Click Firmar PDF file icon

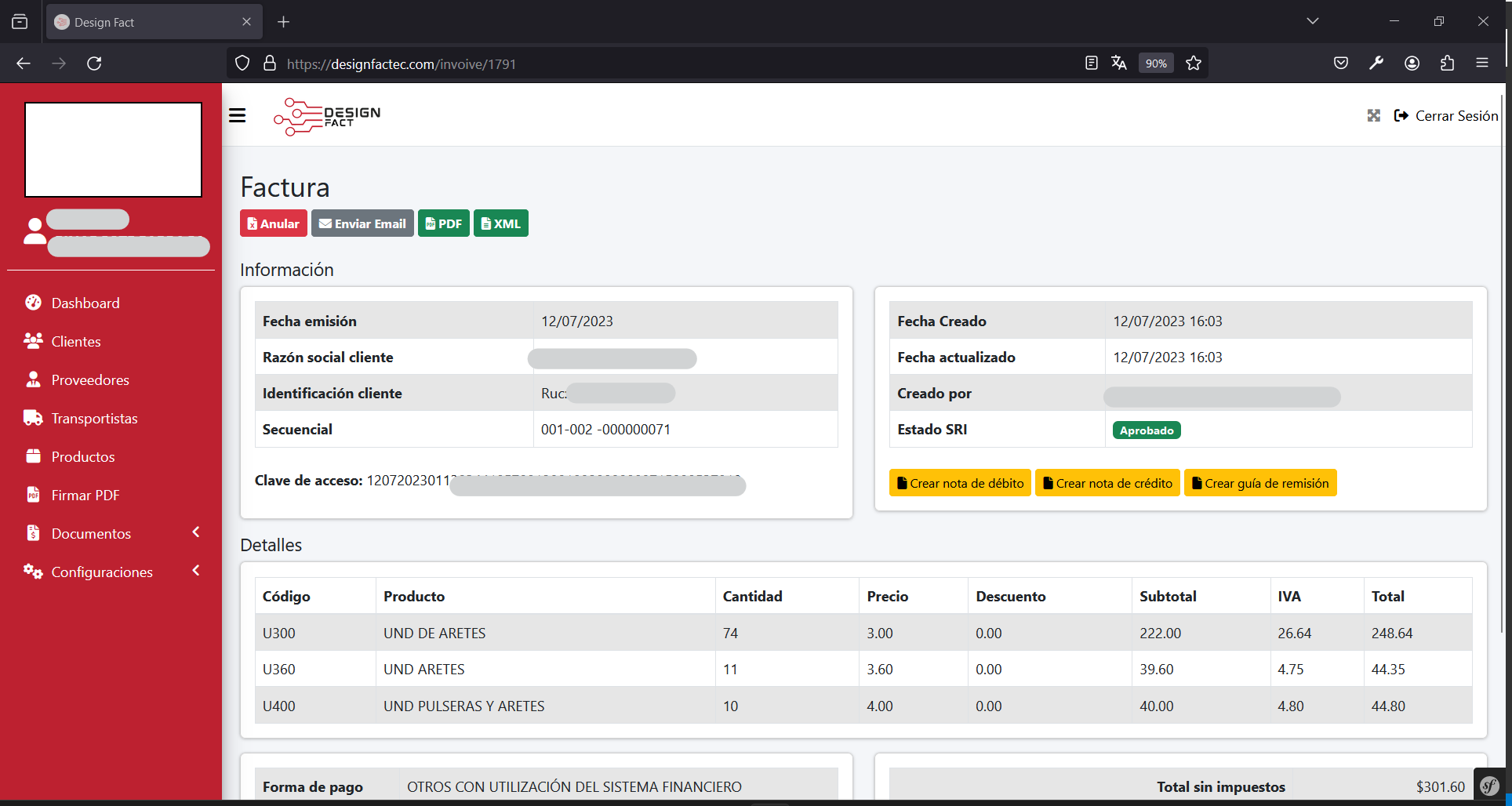(x=33, y=494)
